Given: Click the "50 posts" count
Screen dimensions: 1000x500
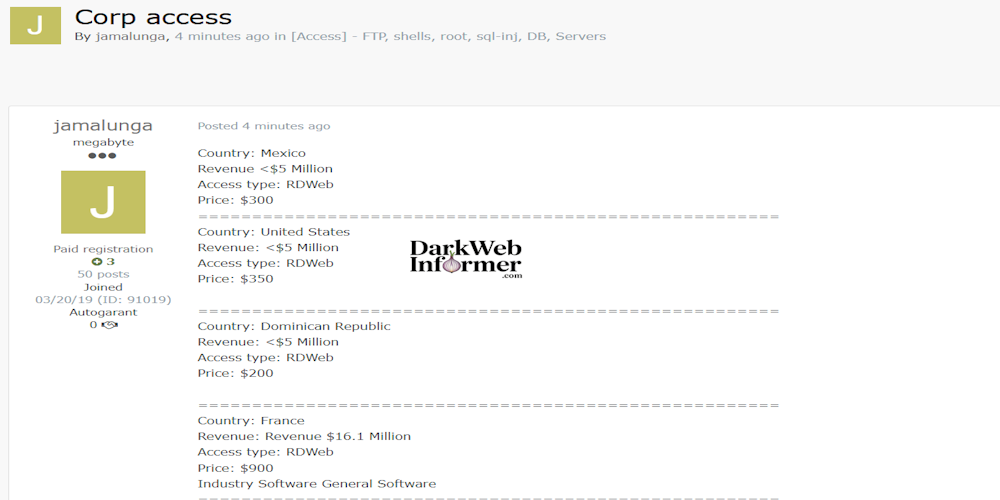Looking at the screenshot, I should pyautogui.click(x=103, y=274).
